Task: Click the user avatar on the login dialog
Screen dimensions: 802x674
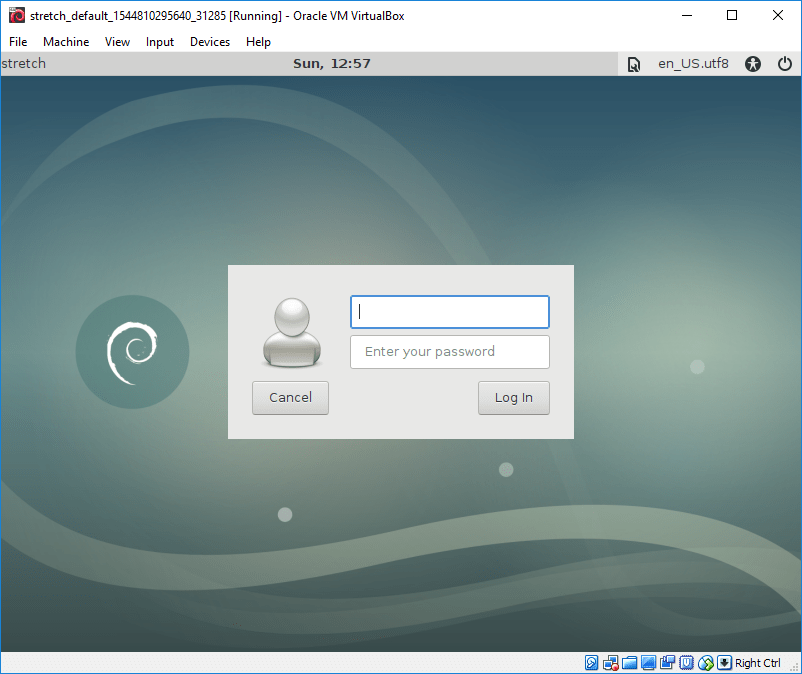Action: [290, 331]
